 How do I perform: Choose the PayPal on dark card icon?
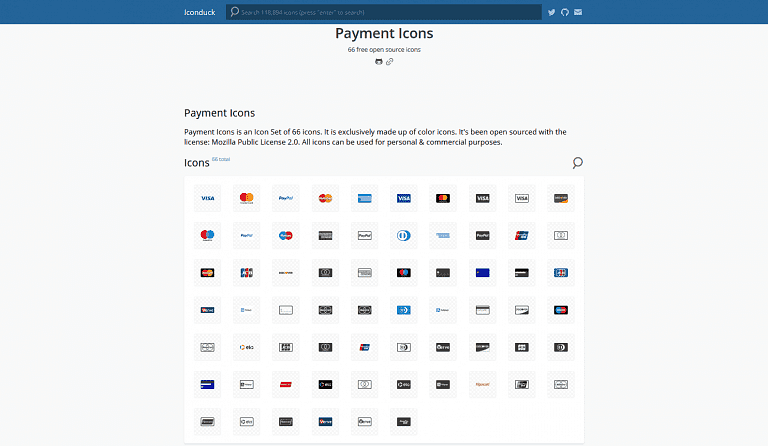[482, 235]
